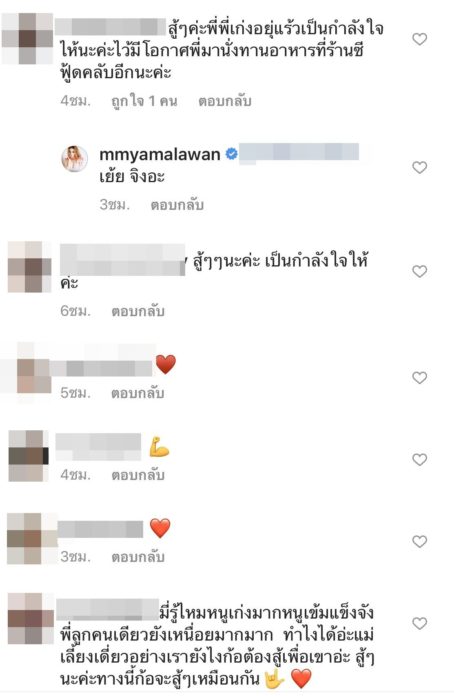The image size is (454, 696).
Task: Reply to mmyamalawan's comment posted 3ชม.
Action: coord(177,205)
